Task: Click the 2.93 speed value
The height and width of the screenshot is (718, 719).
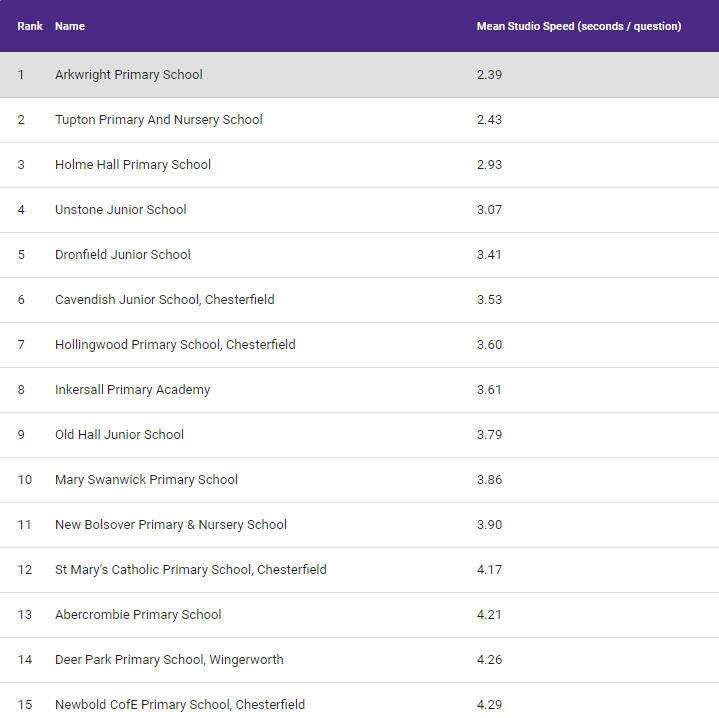Action: [489, 164]
